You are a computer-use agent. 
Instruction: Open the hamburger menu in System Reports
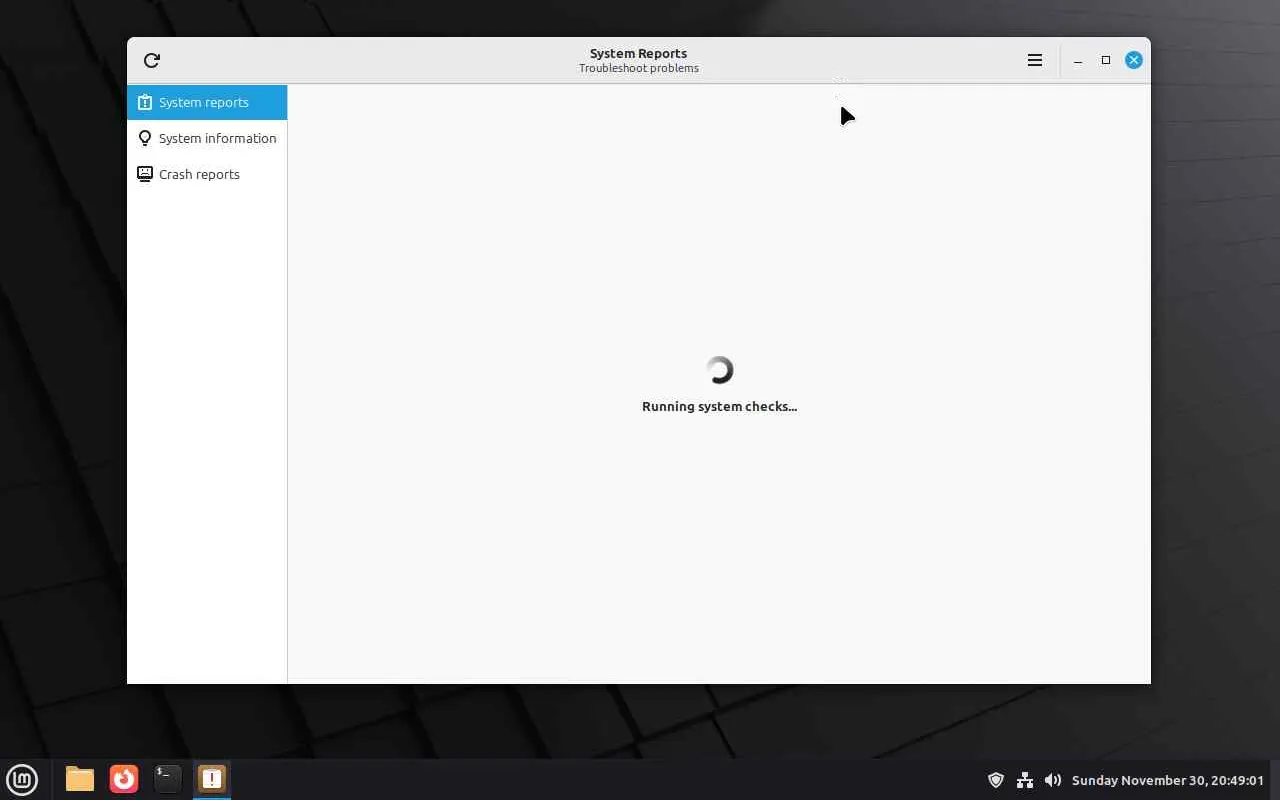[1035, 60]
